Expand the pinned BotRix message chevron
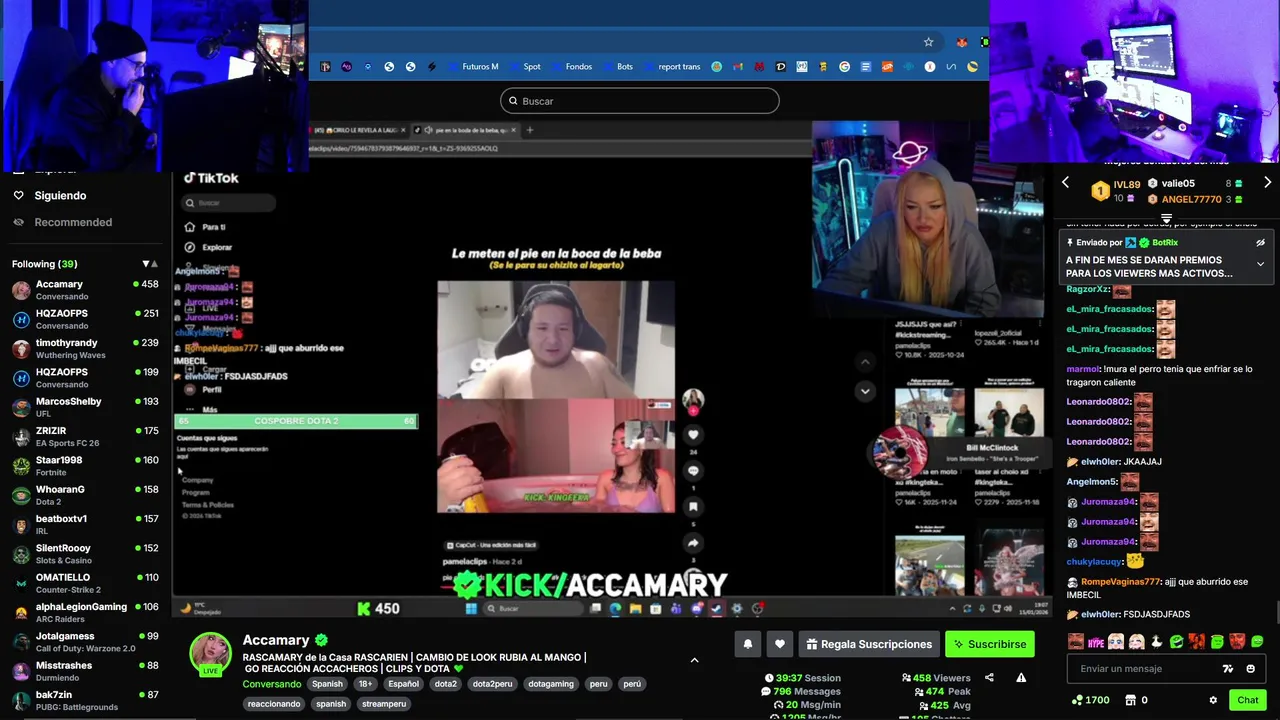 click(x=1260, y=264)
